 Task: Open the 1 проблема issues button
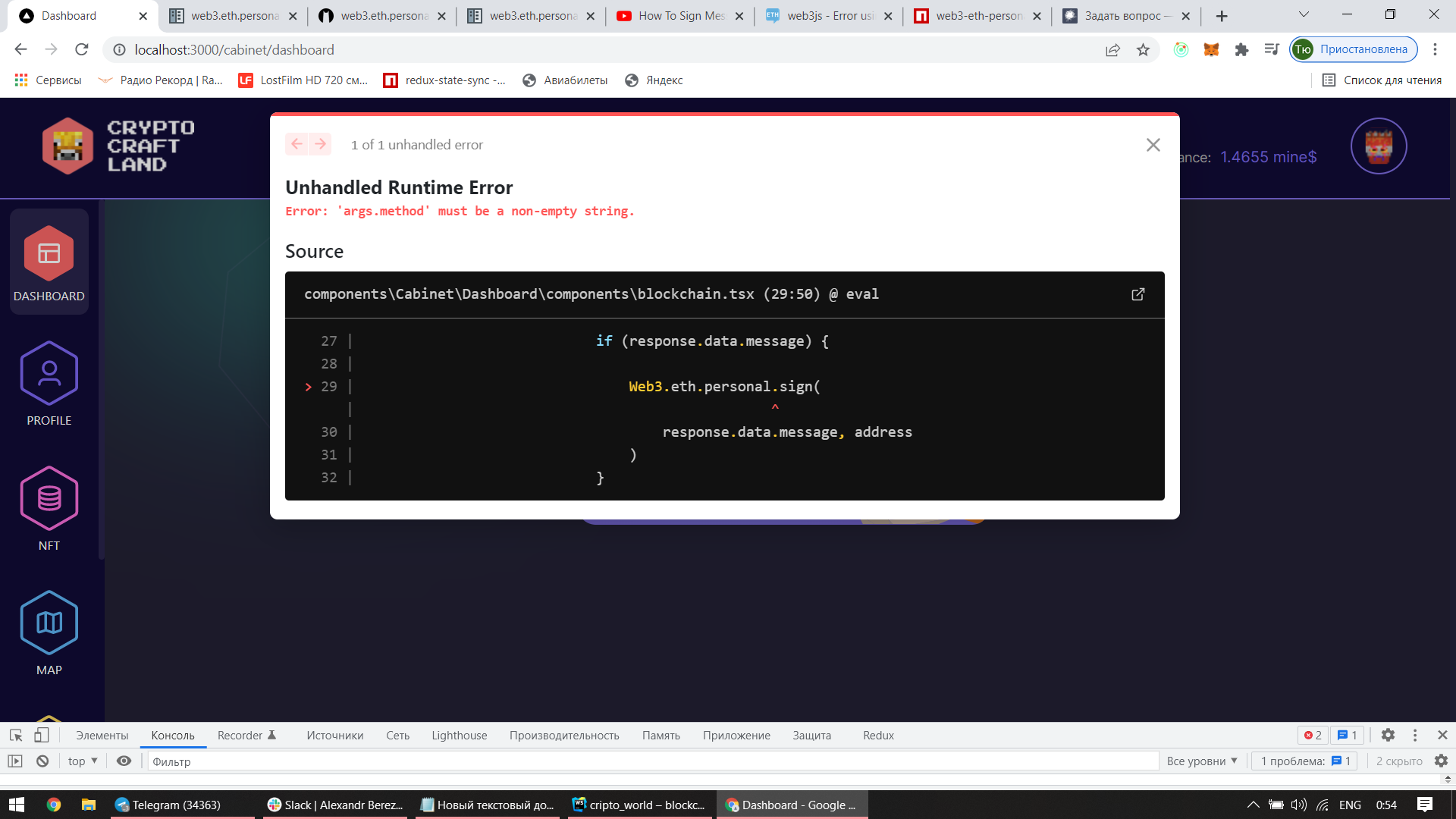tap(1306, 761)
